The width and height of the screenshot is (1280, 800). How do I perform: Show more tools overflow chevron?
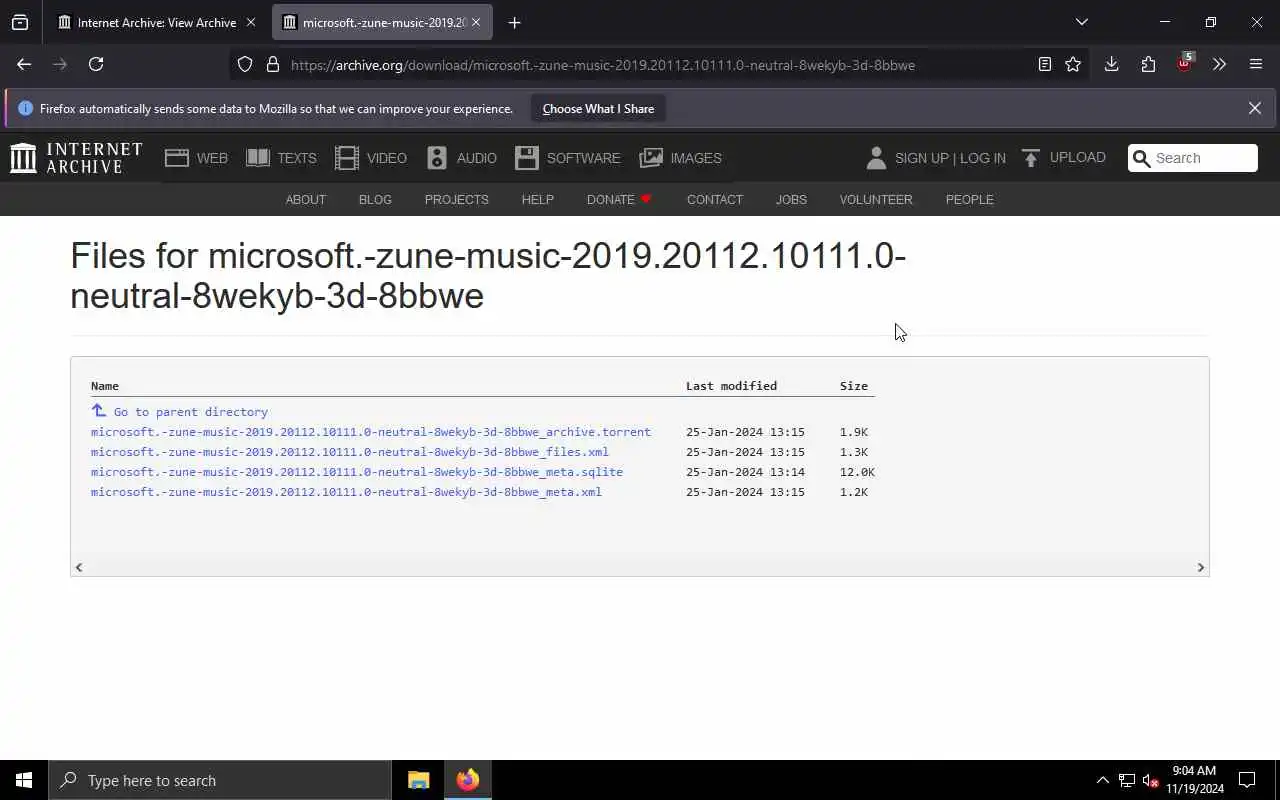point(1219,64)
